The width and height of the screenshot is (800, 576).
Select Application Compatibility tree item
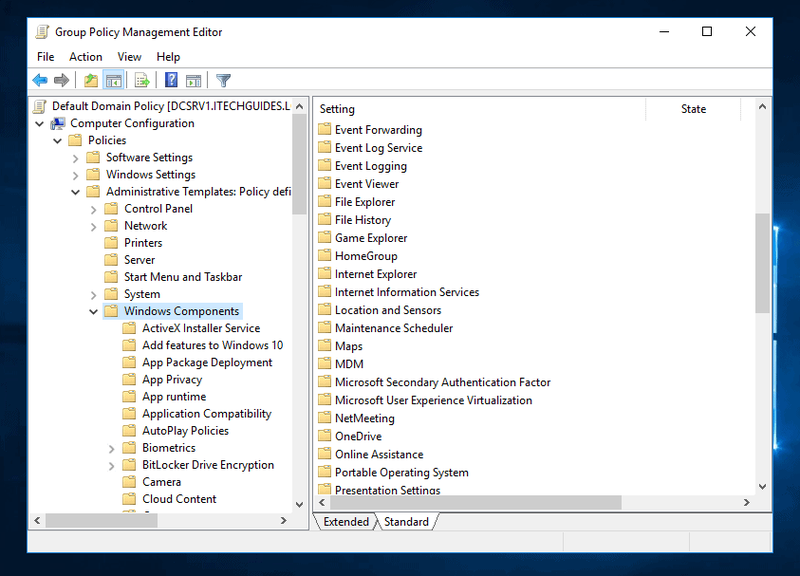click(x=207, y=414)
